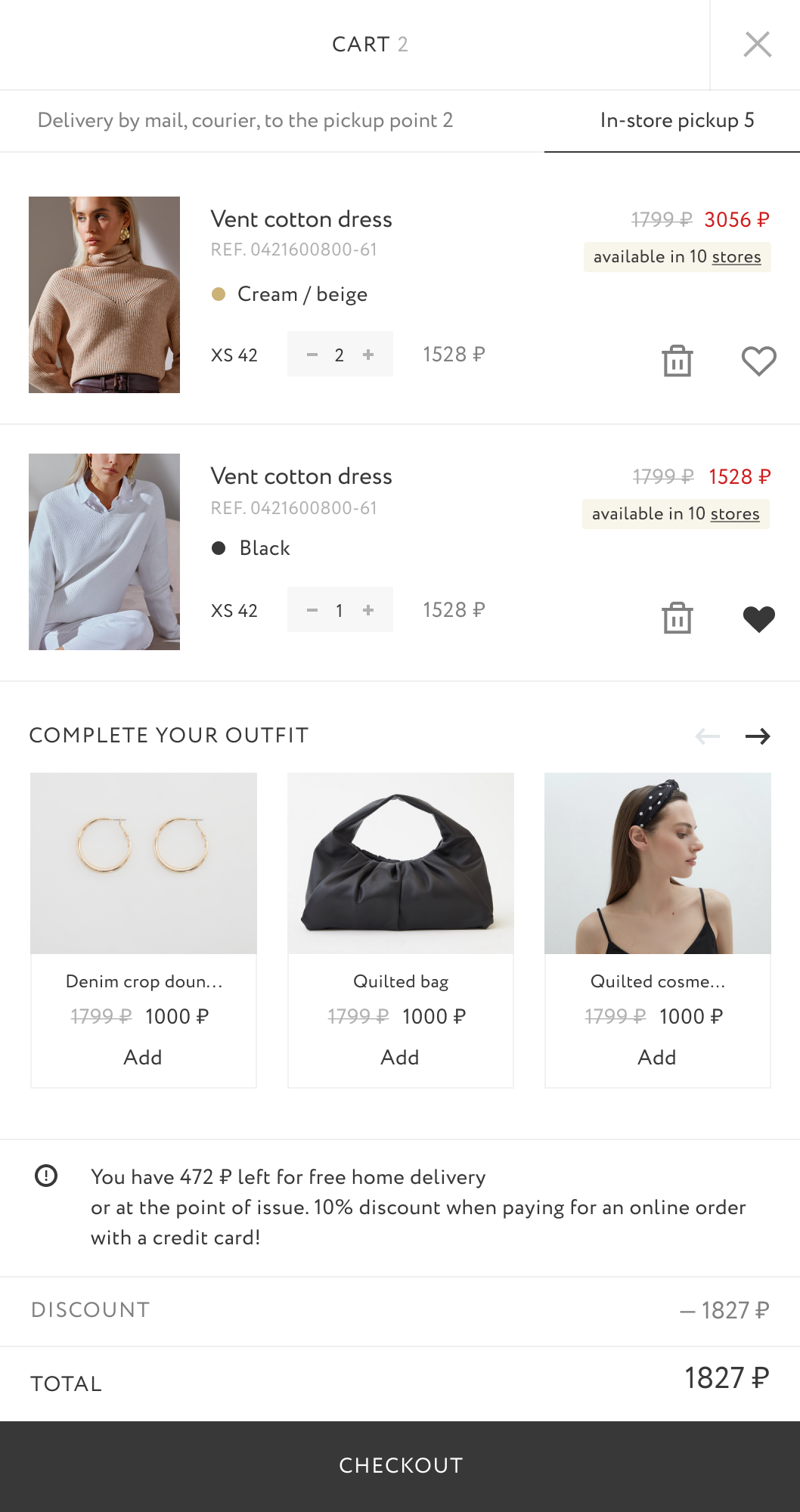Click the free delivery info icon

pyautogui.click(x=46, y=1176)
